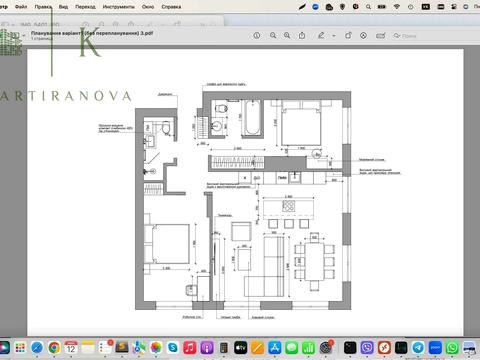Viewport: 480px width, 360px height.
Task: Click the Spotlight search icon in the menu bar
Action: [x=368, y=7]
